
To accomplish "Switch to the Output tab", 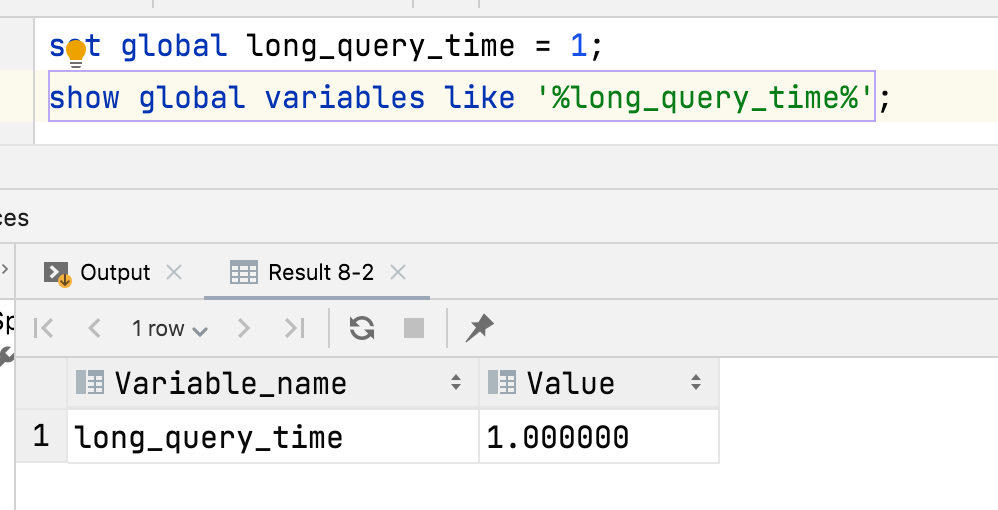I will point(115,273).
